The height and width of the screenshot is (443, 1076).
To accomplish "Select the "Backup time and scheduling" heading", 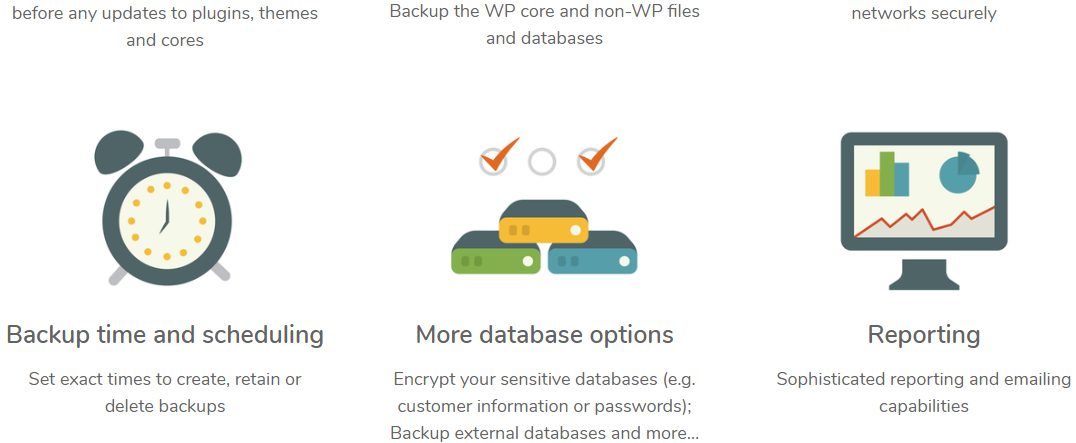I will pos(165,334).
